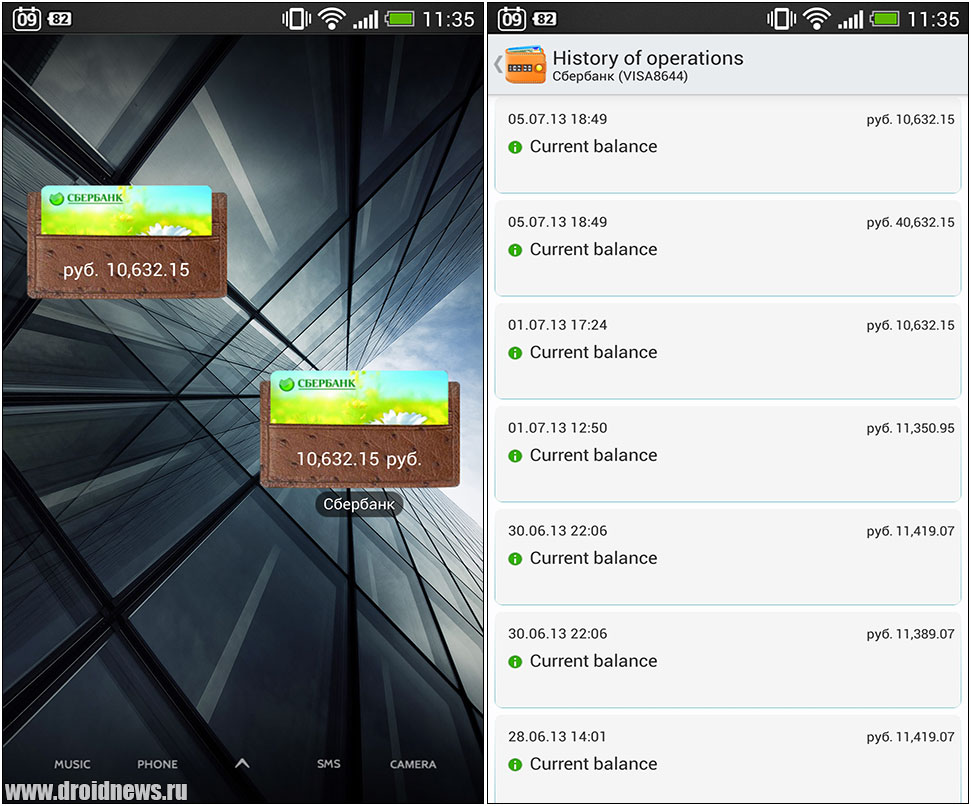Tap signal strength icon in history screen status bar
The image size is (971, 806).
[x=850, y=20]
